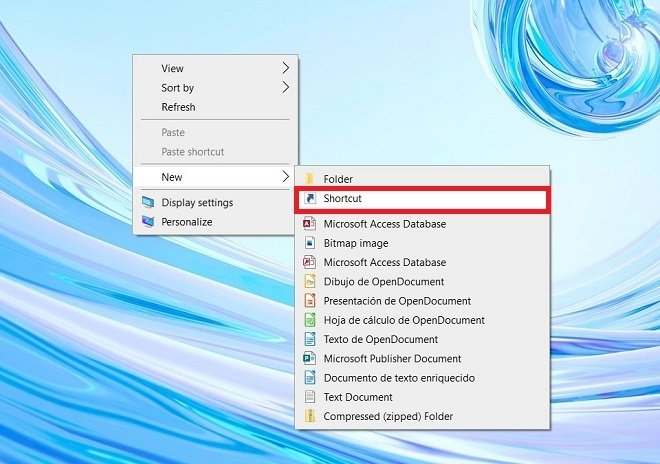Open the View submenu entry
This screenshot has width=660, height=464.
click(x=215, y=68)
